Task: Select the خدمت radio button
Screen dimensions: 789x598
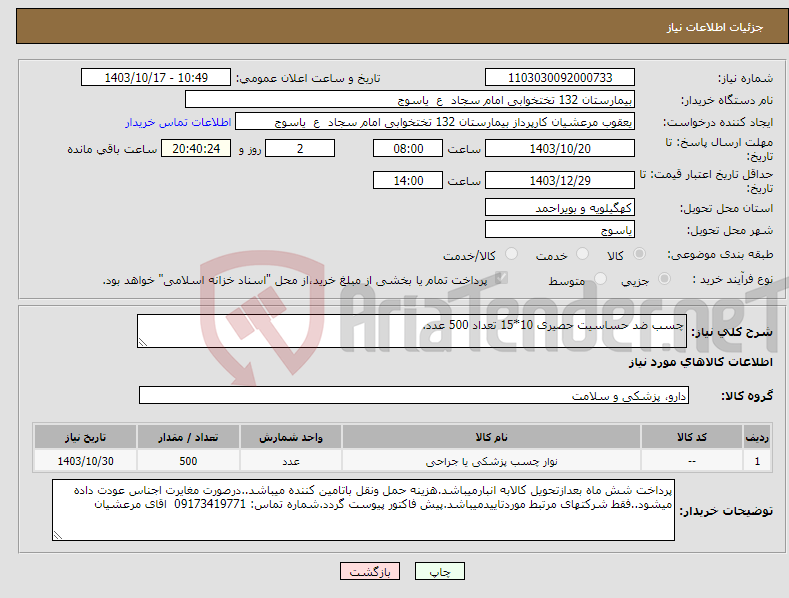Action: click(x=582, y=254)
